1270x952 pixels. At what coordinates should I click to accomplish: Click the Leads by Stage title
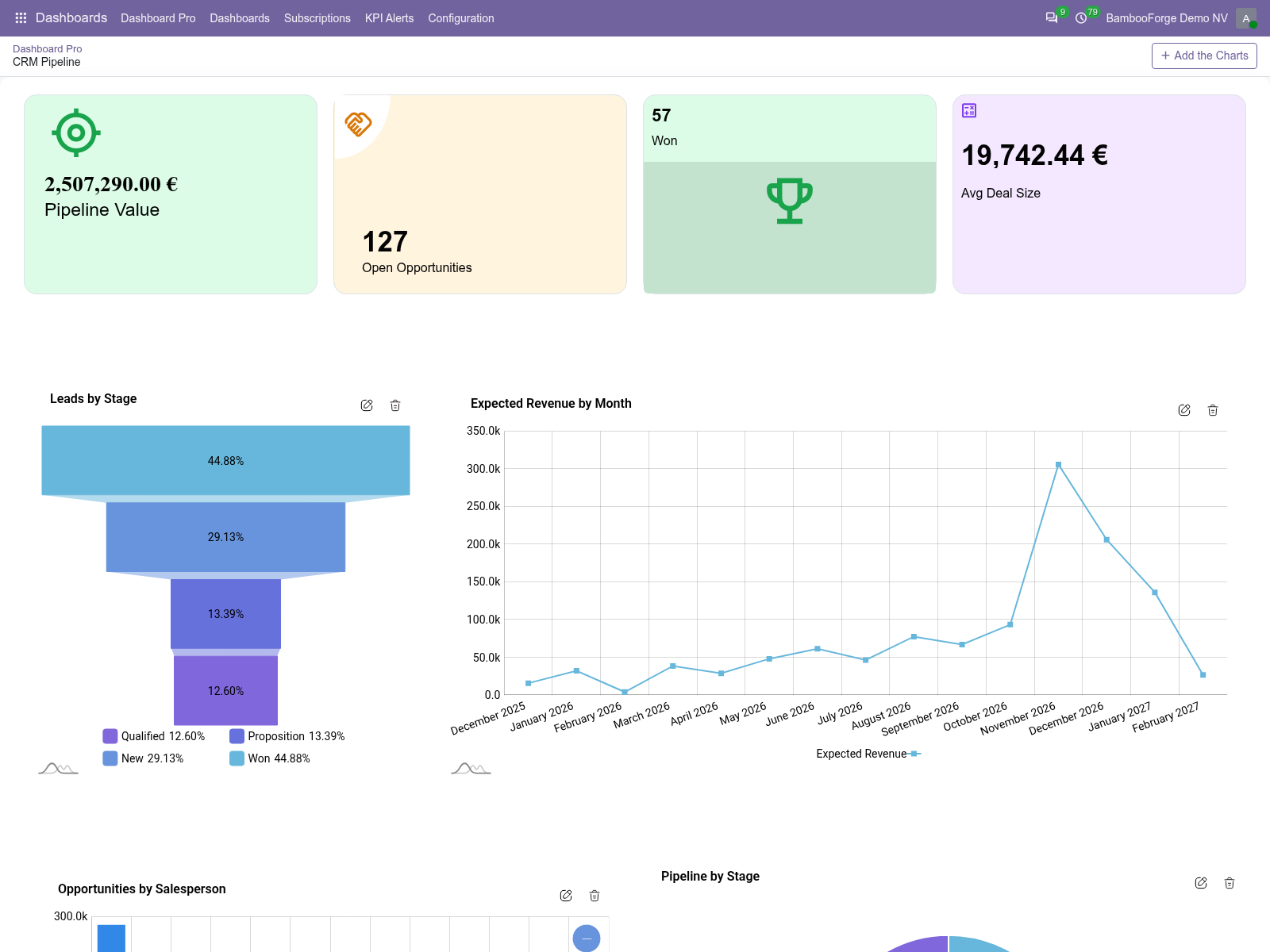(x=93, y=398)
